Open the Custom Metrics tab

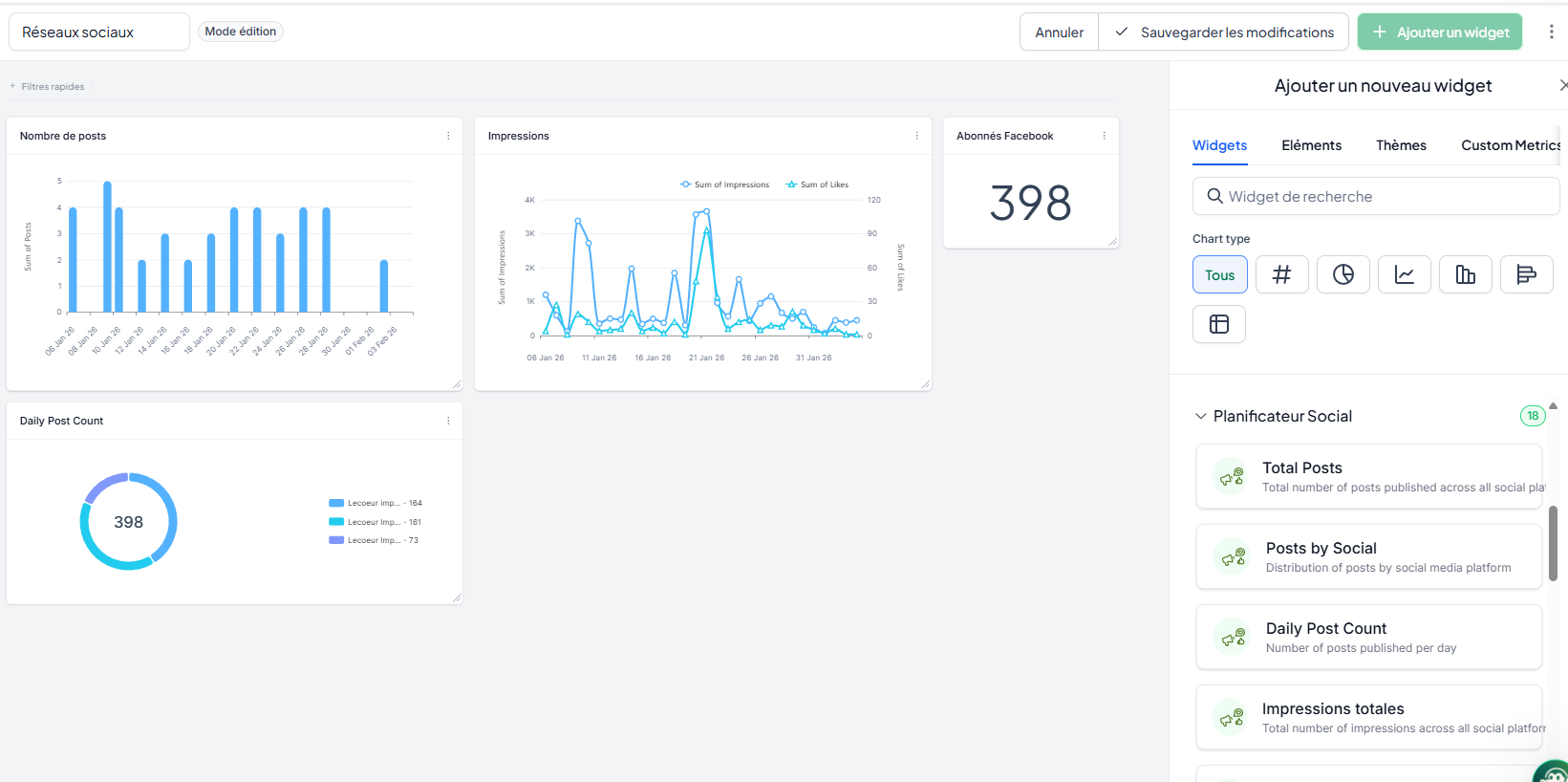pyautogui.click(x=1511, y=145)
